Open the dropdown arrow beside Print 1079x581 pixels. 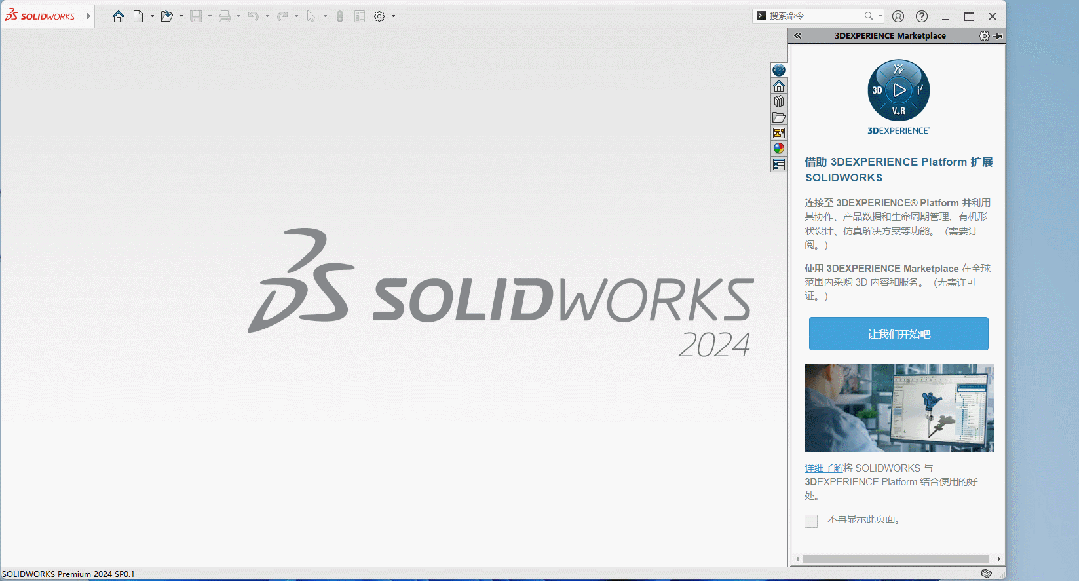[x=239, y=16]
